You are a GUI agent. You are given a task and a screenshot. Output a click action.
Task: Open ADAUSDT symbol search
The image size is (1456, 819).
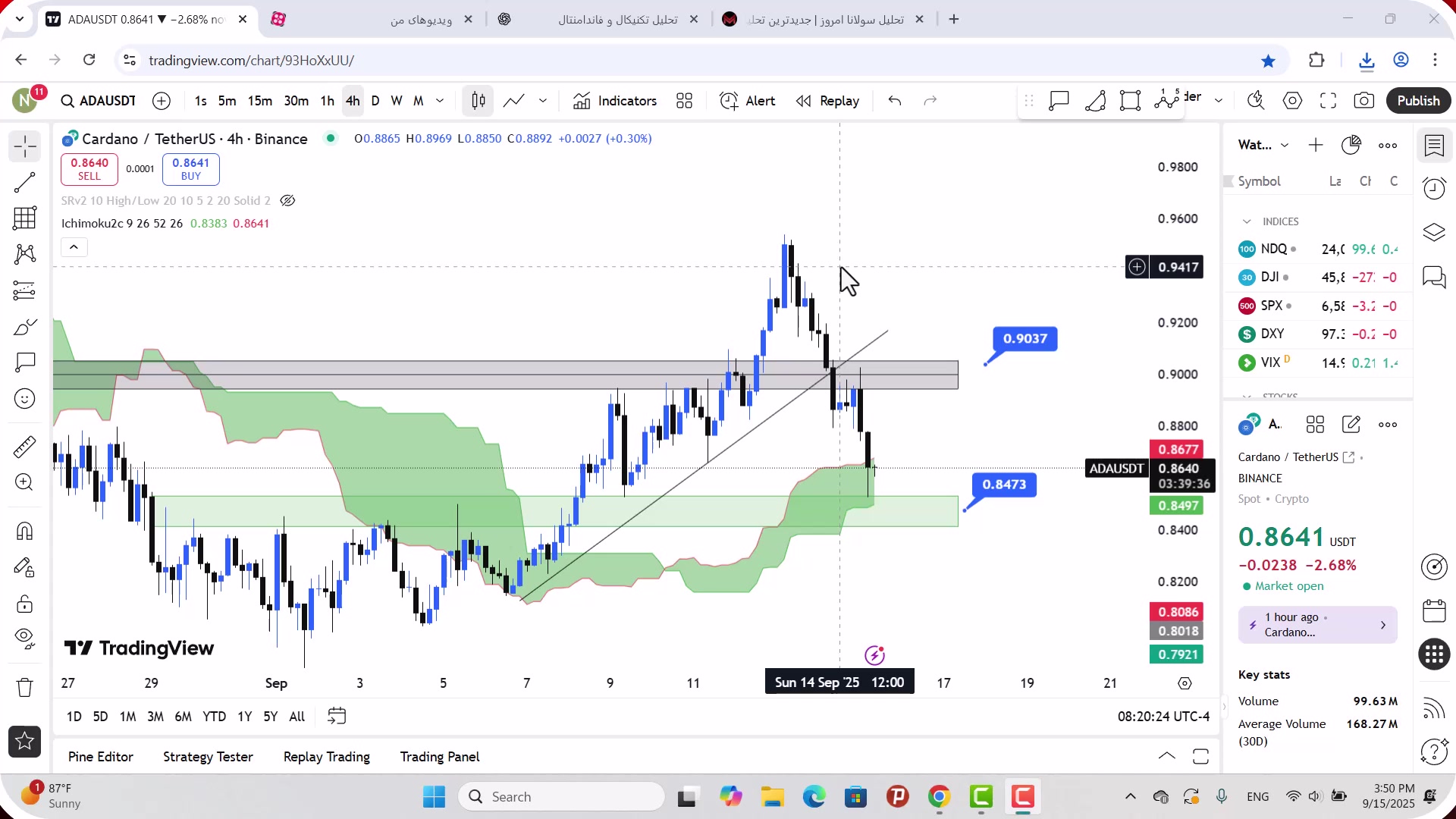click(99, 101)
